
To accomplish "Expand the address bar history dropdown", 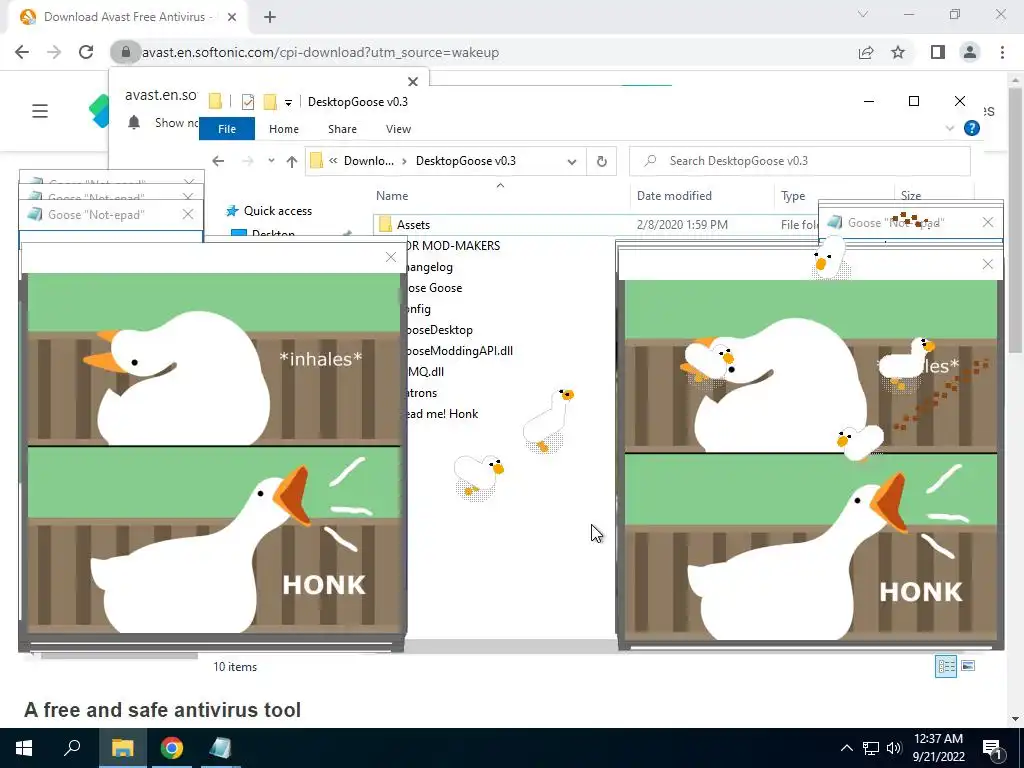I will point(571,161).
